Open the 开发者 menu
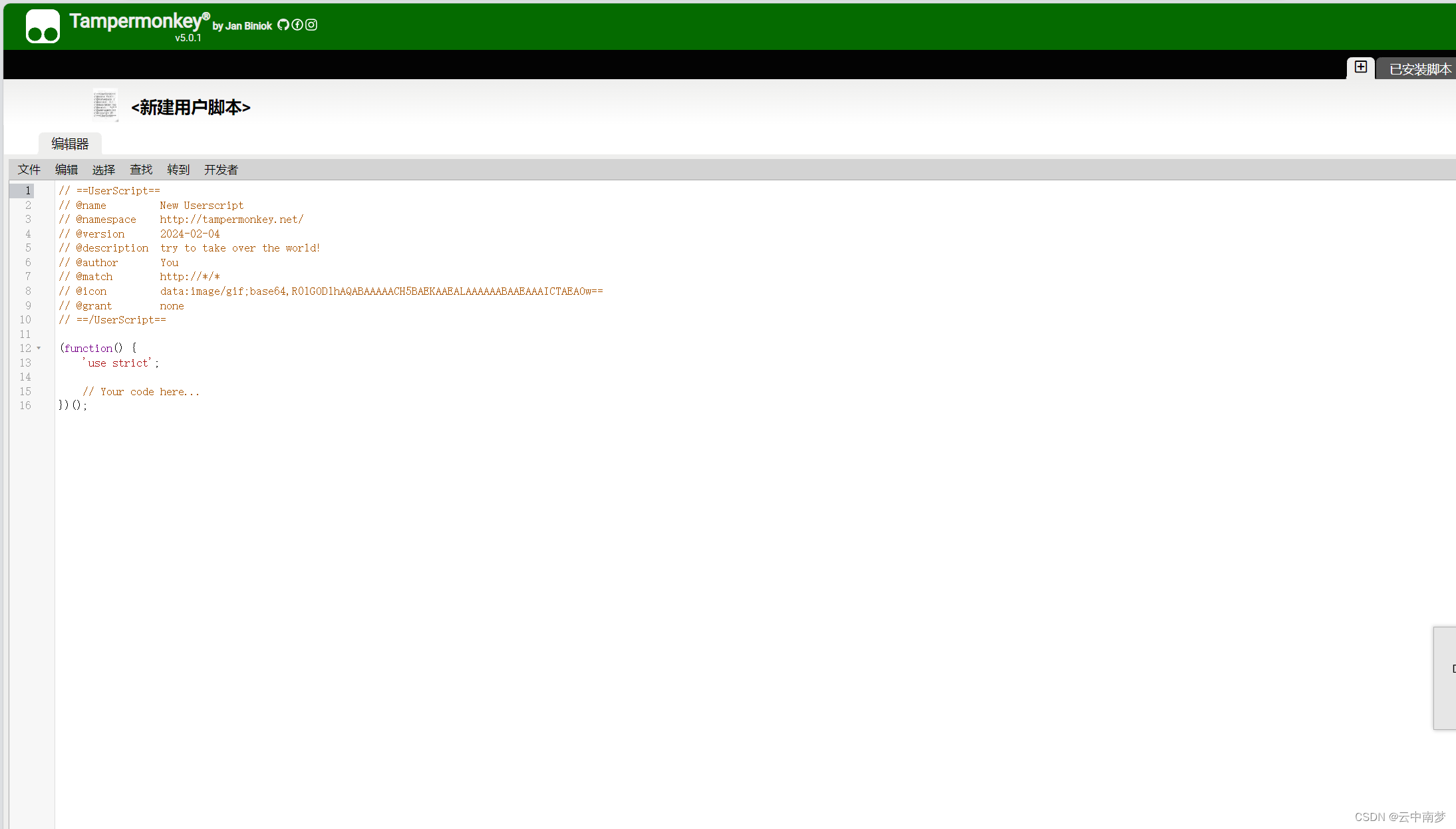 (221, 170)
